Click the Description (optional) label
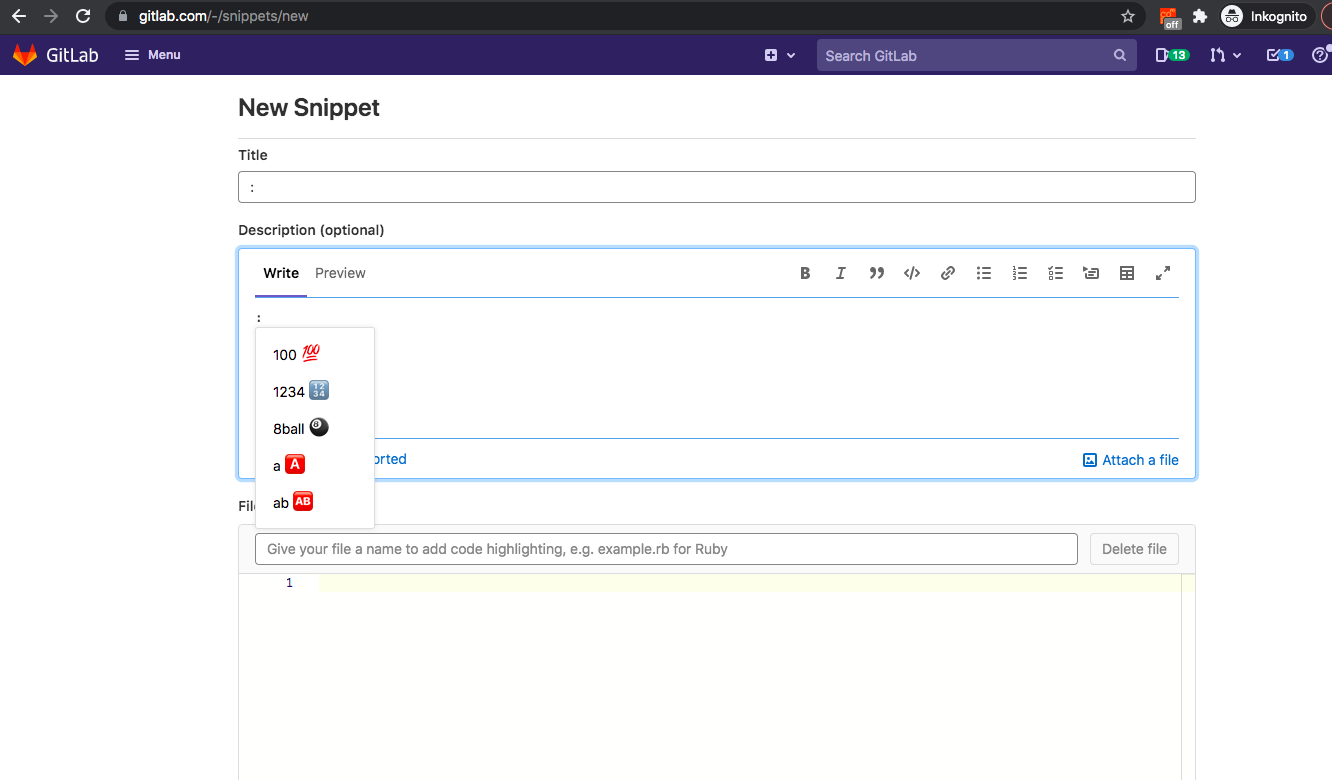1332x780 pixels. pyautogui.click(x=311, y=230)
